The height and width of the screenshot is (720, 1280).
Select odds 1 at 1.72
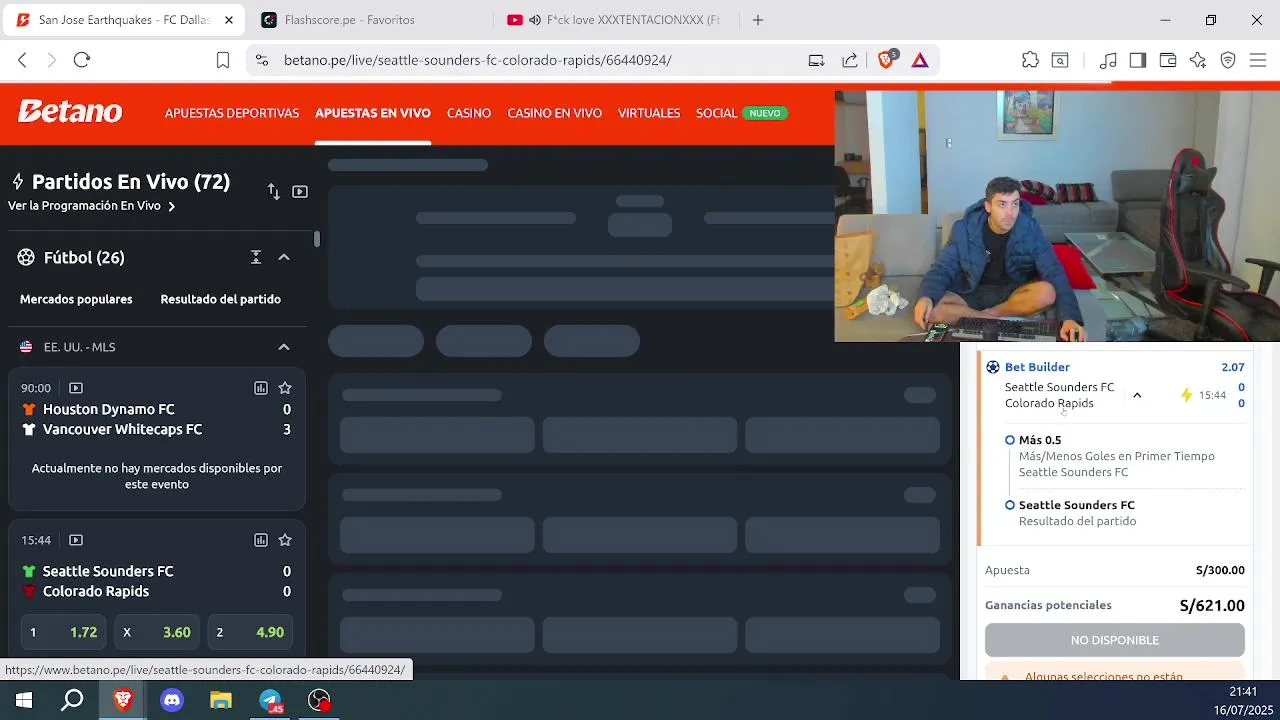point(63,632)
